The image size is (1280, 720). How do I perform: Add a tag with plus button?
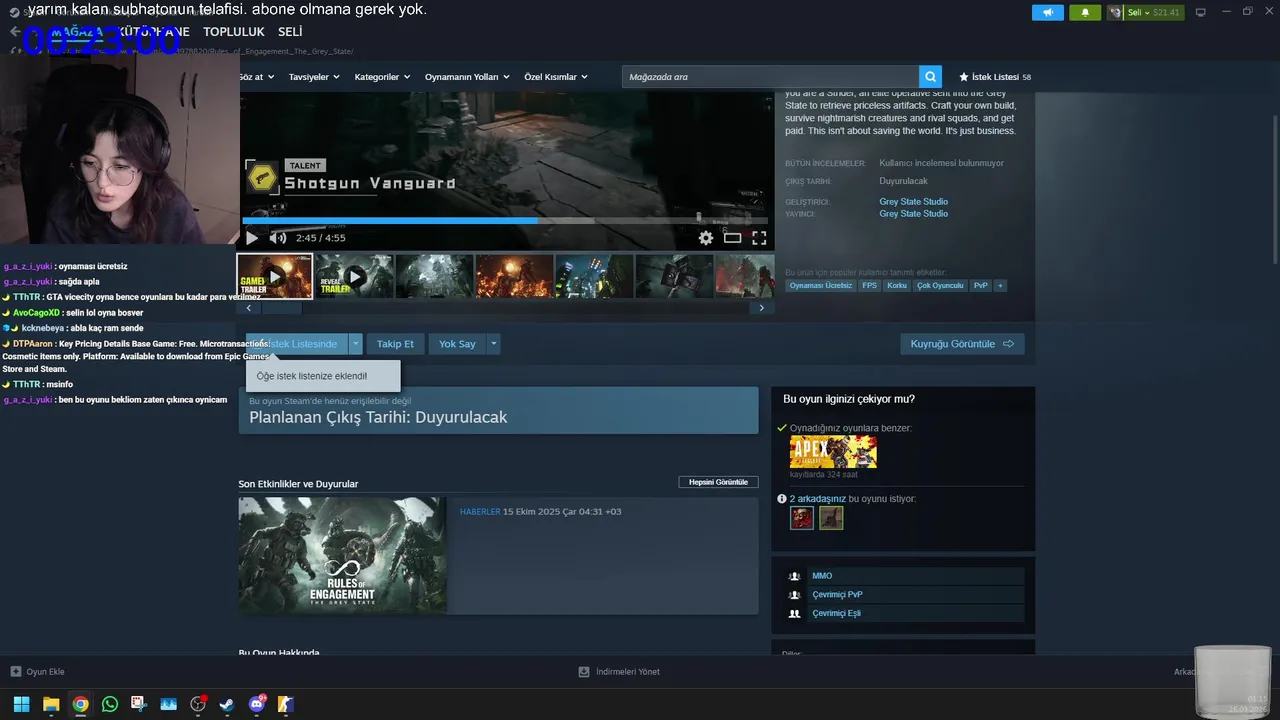pos(1000,286)
